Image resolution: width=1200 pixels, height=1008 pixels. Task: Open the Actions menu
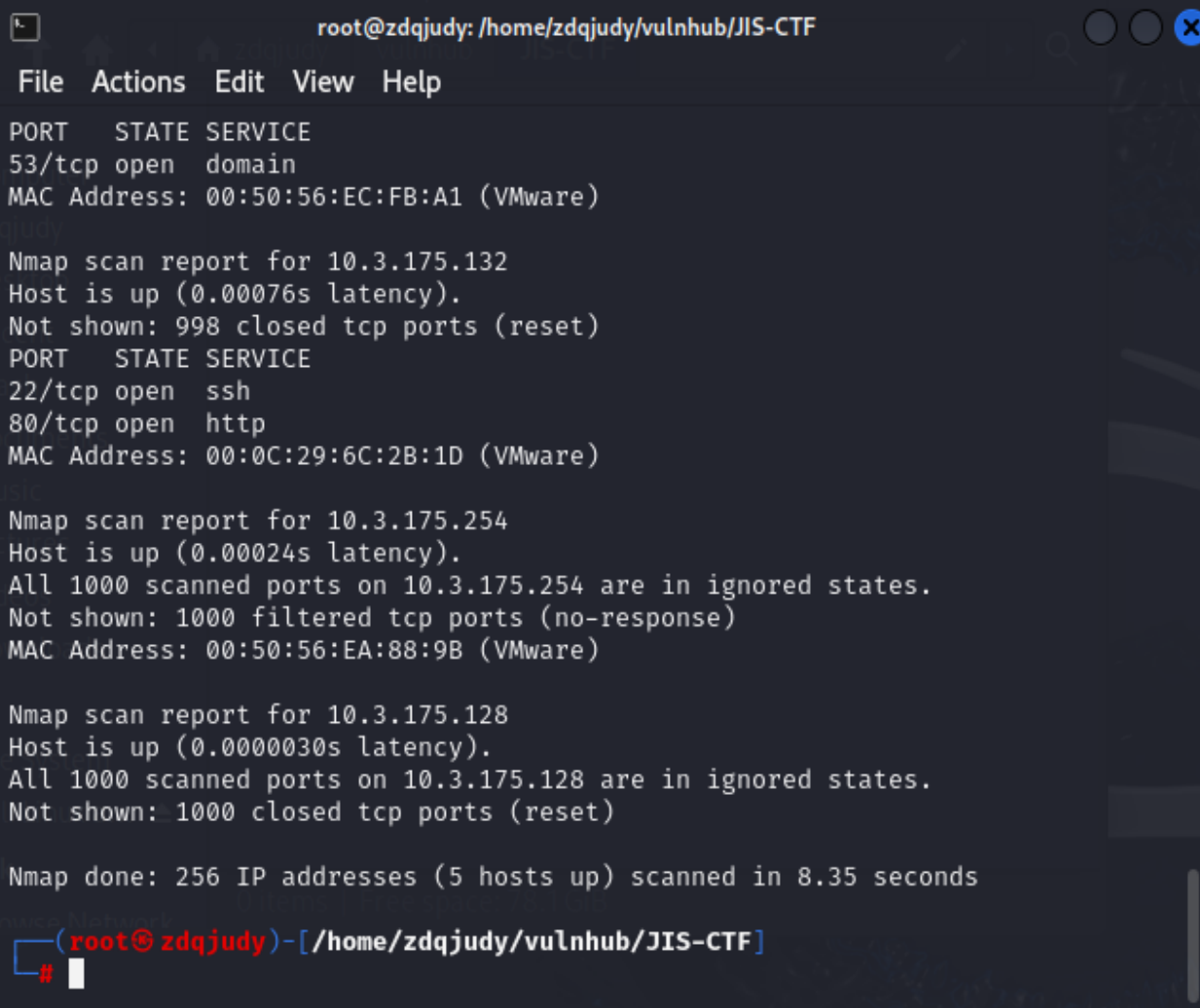[138, 82]
